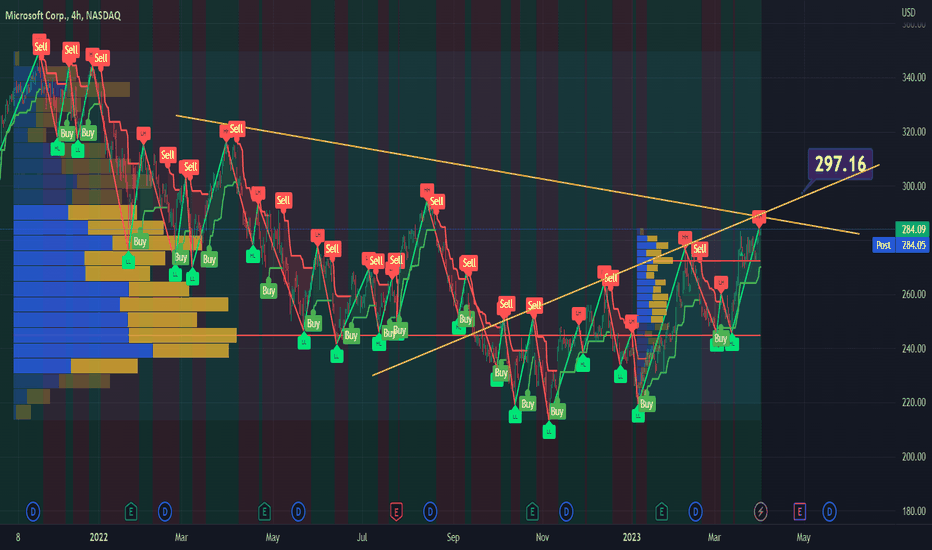Click the Sep label on the time axis
932x550 pixels.
click(453, 538)
